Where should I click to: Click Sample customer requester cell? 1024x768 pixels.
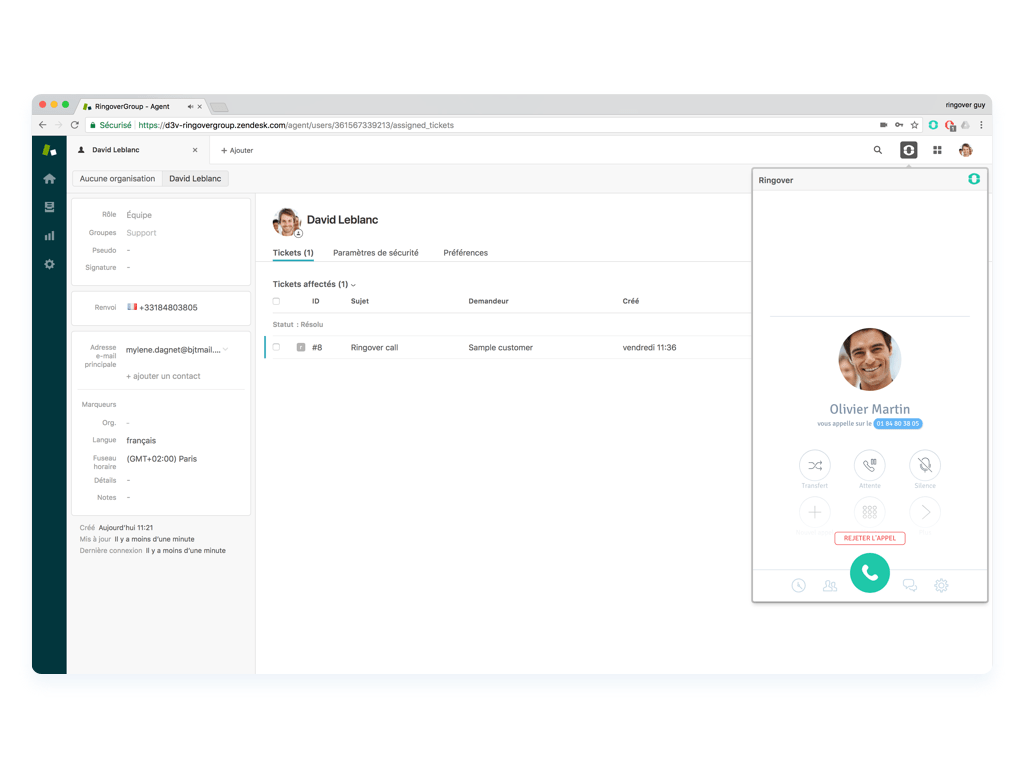pyautogui.click(x=500, y=347)
